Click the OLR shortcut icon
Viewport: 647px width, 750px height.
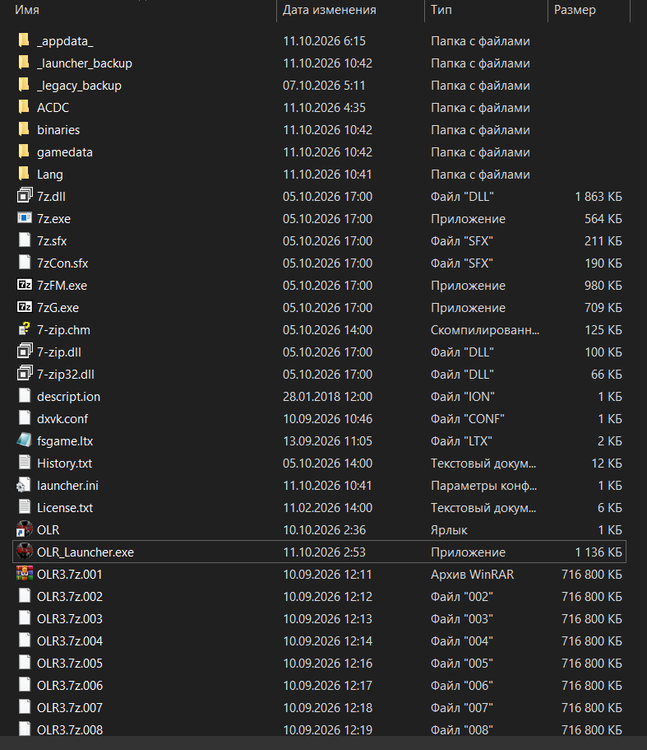[x=24, y=529]
